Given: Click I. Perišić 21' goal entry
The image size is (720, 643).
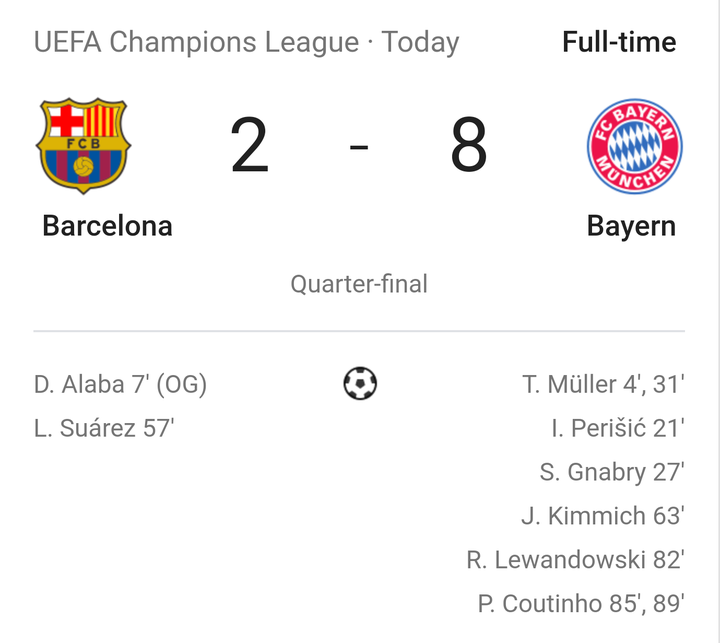Looking at the screenshot, I should pos(617,428).
